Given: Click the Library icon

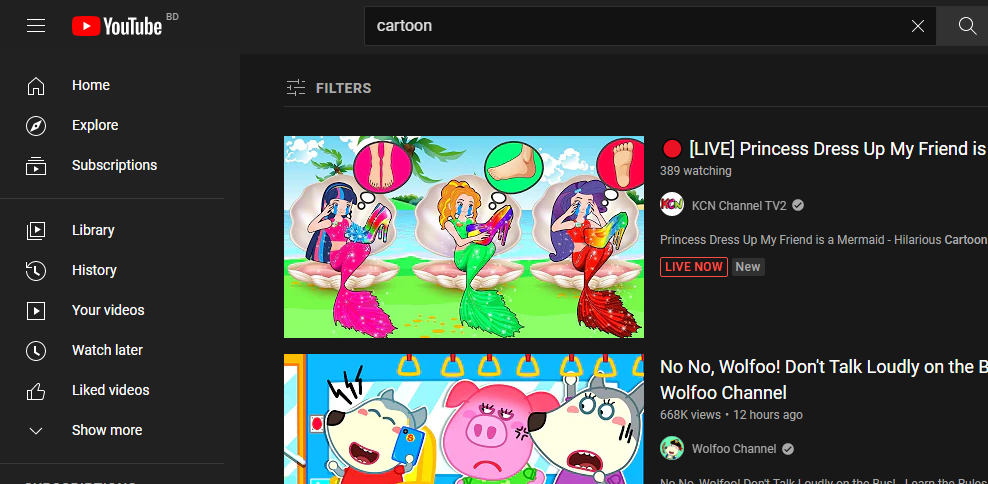Looking at the screenshot, I should point(36,231).
